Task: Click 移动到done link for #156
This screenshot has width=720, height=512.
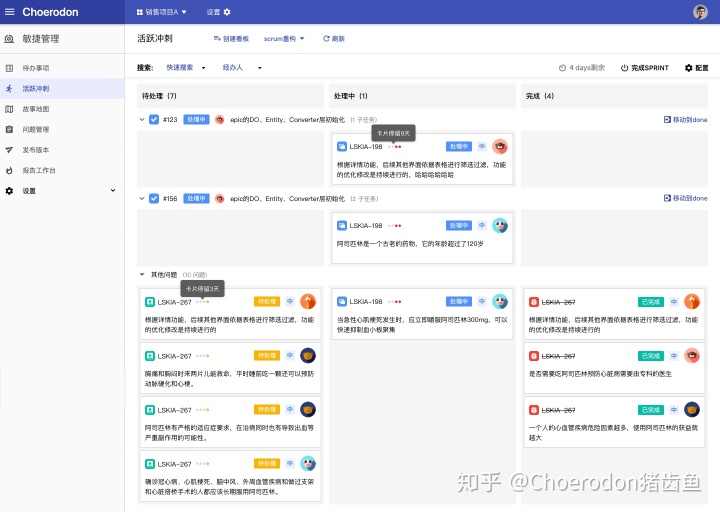Action: tap(686, 198)
